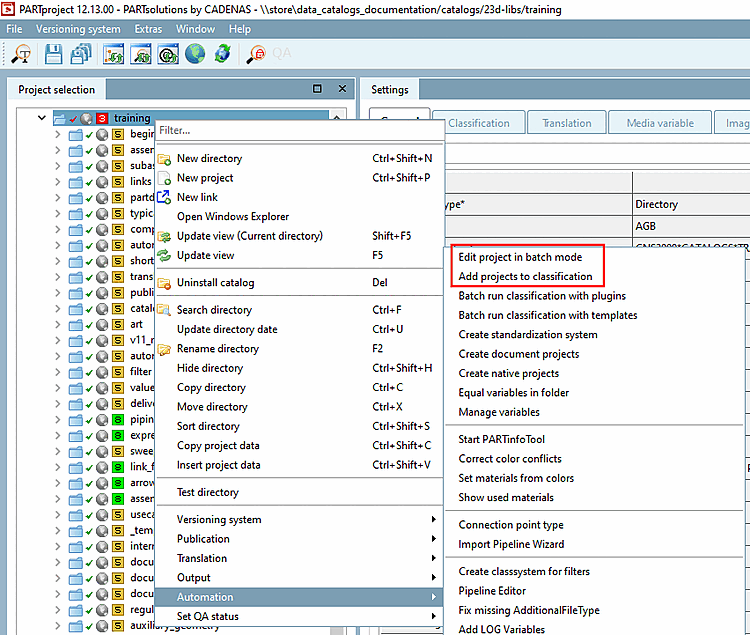Image resolution: width=750 pixels, height=635 pixels.
Task: Click the globe refresh arrows icon
Action: tap(222, 54)
